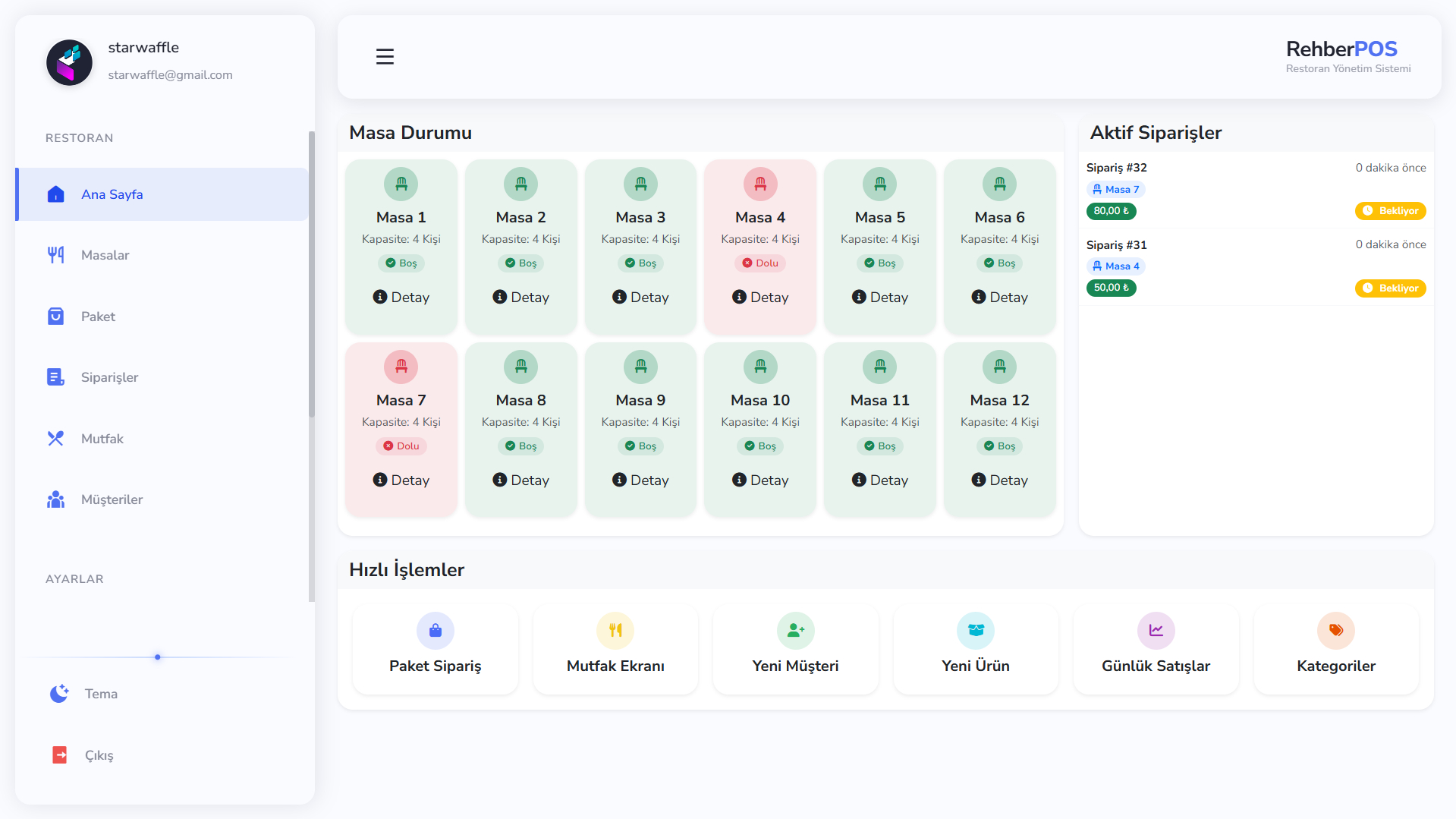Screen dimensions: 1456x819
Task: Click the hamburger menu icon
Action: point(385,57)
